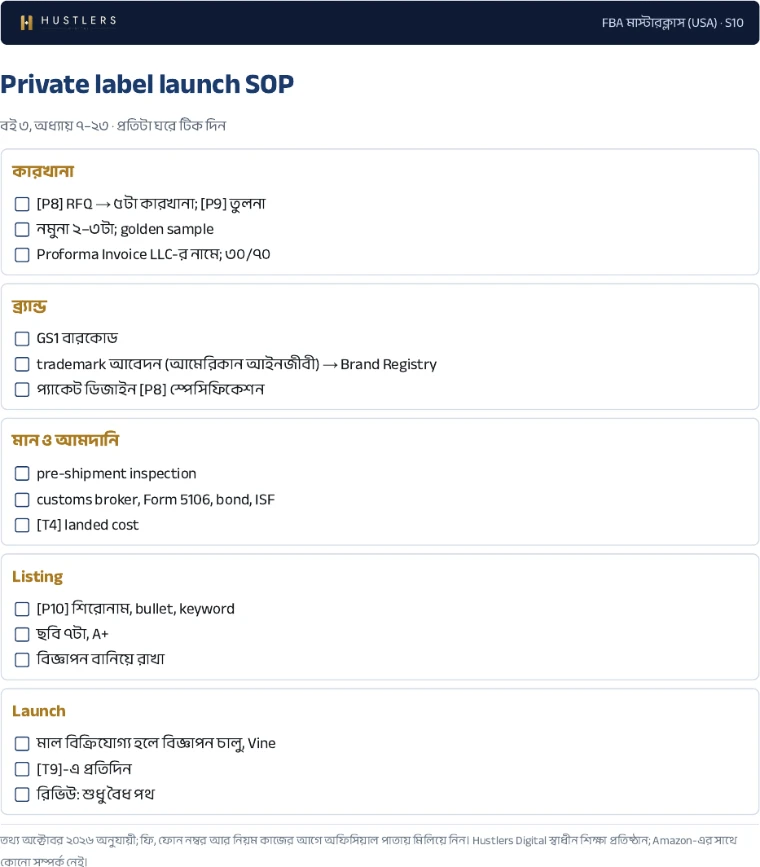Screen dimensions: 760x867
Task: Click the Hustlers logo icon
Action: tap(27, 22)
